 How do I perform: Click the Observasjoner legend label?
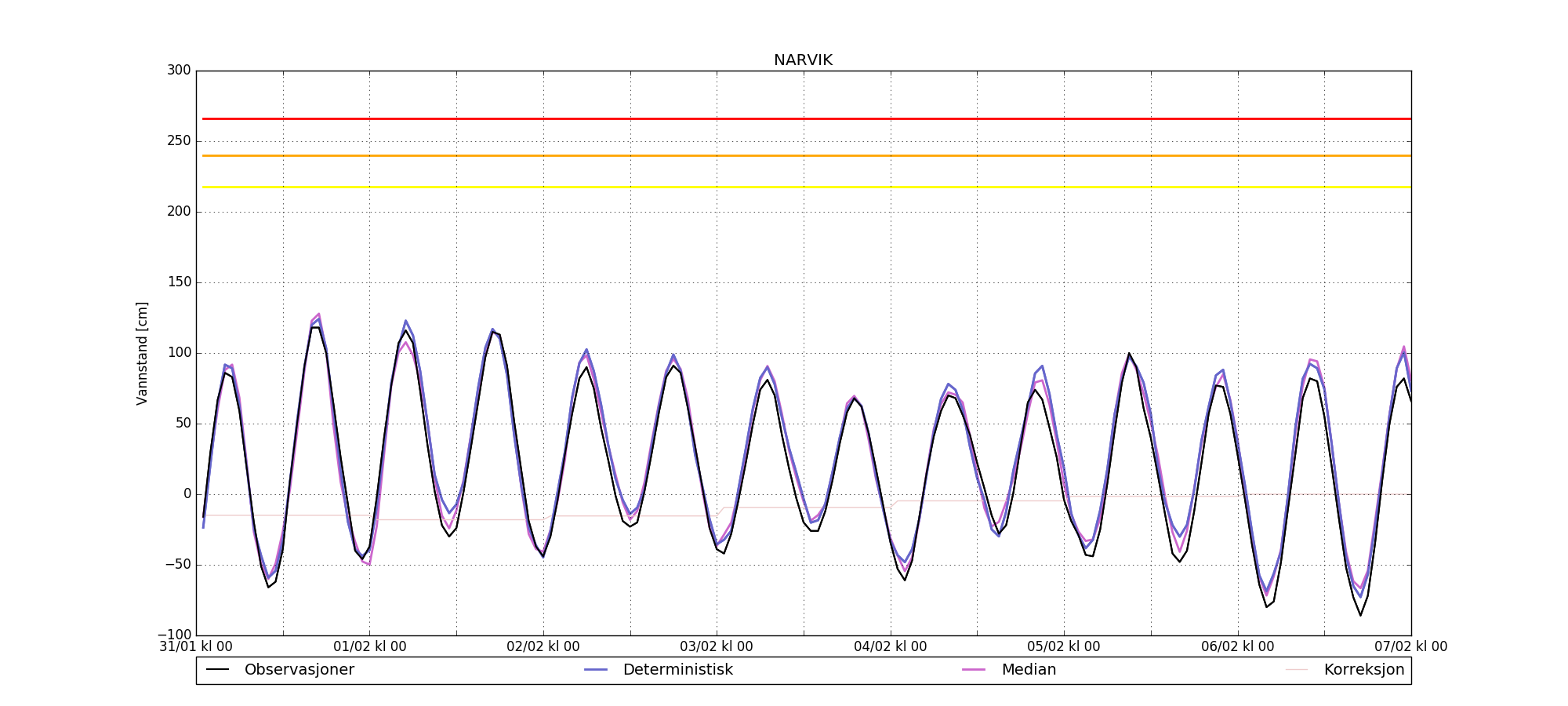pyautogui.click(x=299, y=670)
